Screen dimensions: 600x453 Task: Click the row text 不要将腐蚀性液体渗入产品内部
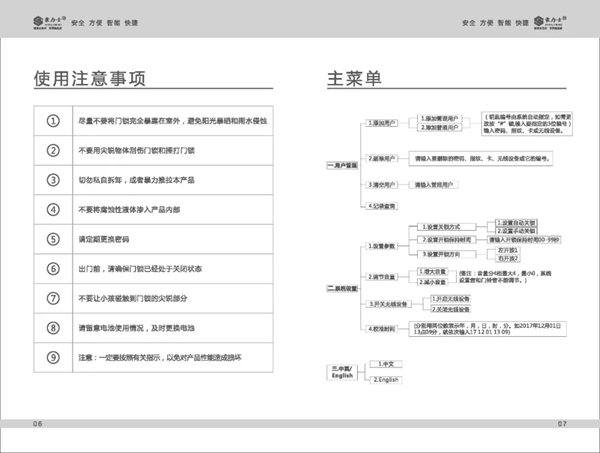(129, 210)
